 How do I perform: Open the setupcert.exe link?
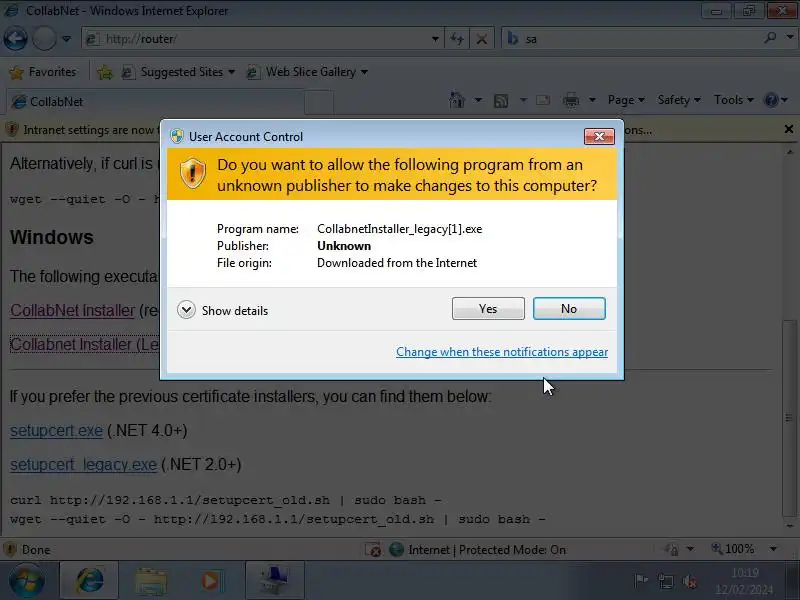coord(57,431)
